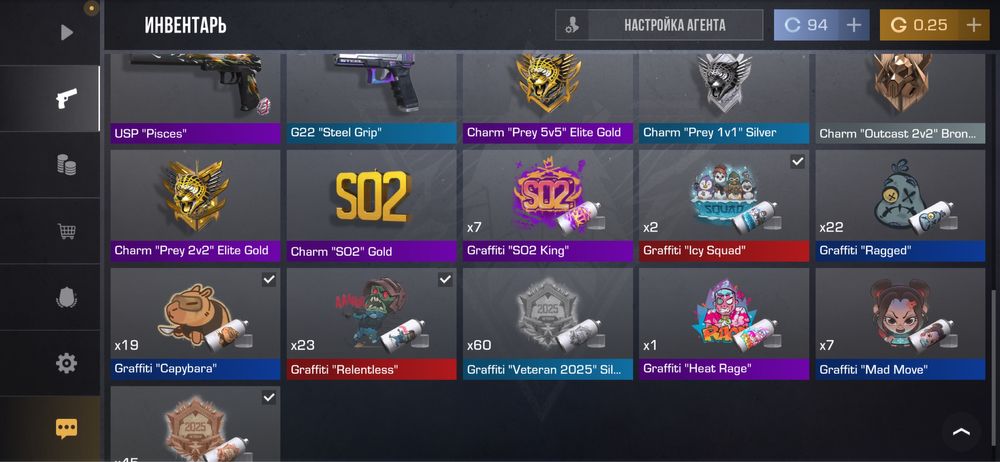
Task: Open the chat bubble messages icon
Action: pos(66,429)
